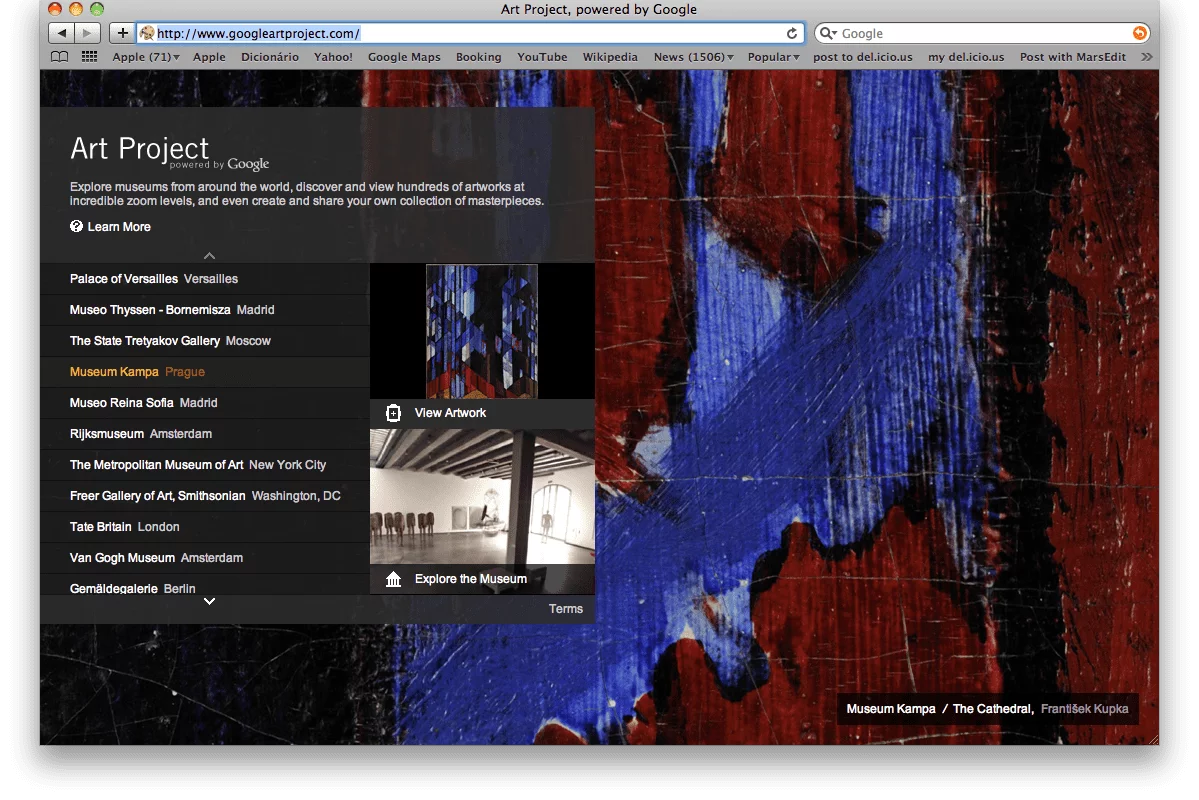Viewport: 1199px width, 800px height.
Task: Click the Art Project logo title
Action: click(x=139, y=148)
